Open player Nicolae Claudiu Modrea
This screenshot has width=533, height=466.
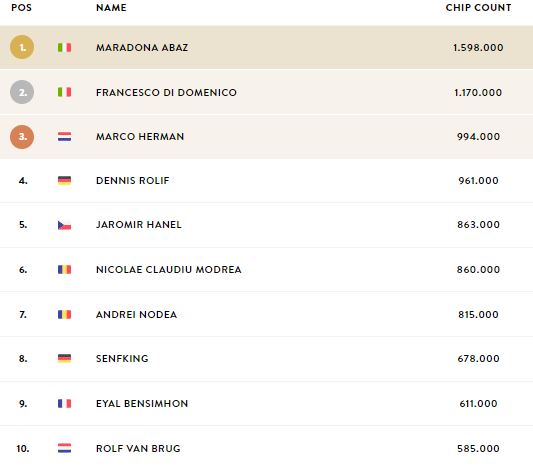(169, 270)
